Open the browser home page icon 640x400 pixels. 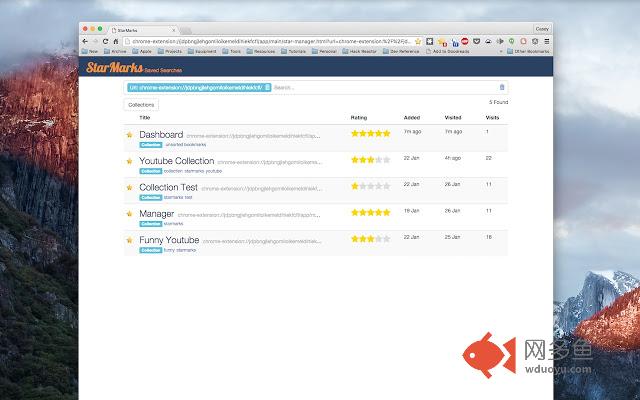click(x=116, y=41)
